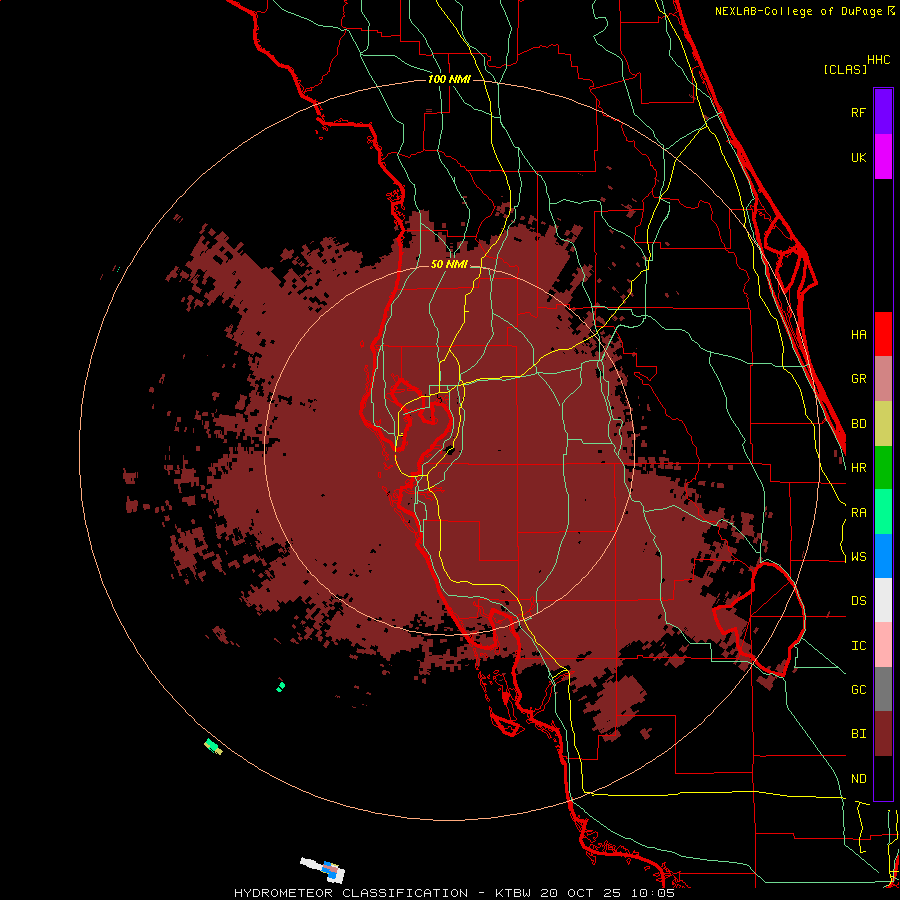Screen dimensions: 900x900
Task: Click the green-yellow echo on 100 NMI ring
Action: pos(213,746)
